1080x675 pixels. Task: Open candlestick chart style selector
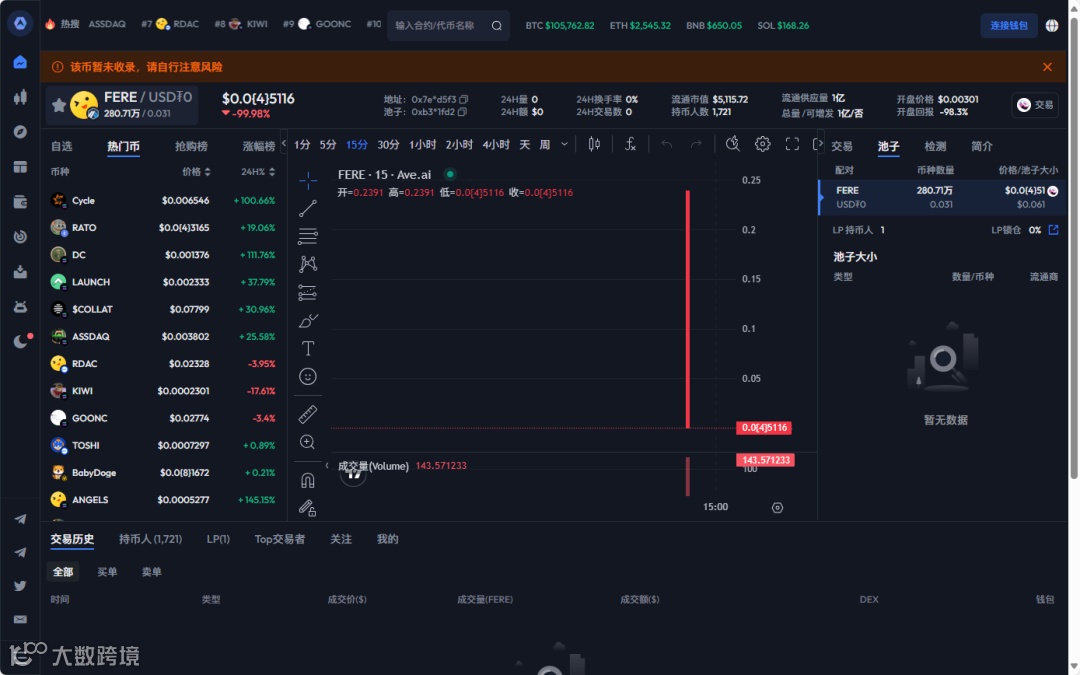(x=594, y=144)
